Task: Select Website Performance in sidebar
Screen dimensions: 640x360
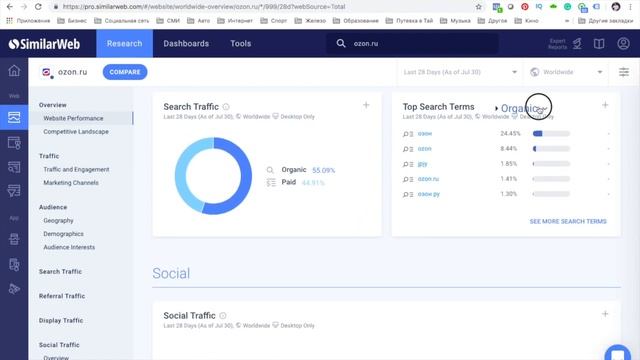Action: click(73, 118)
